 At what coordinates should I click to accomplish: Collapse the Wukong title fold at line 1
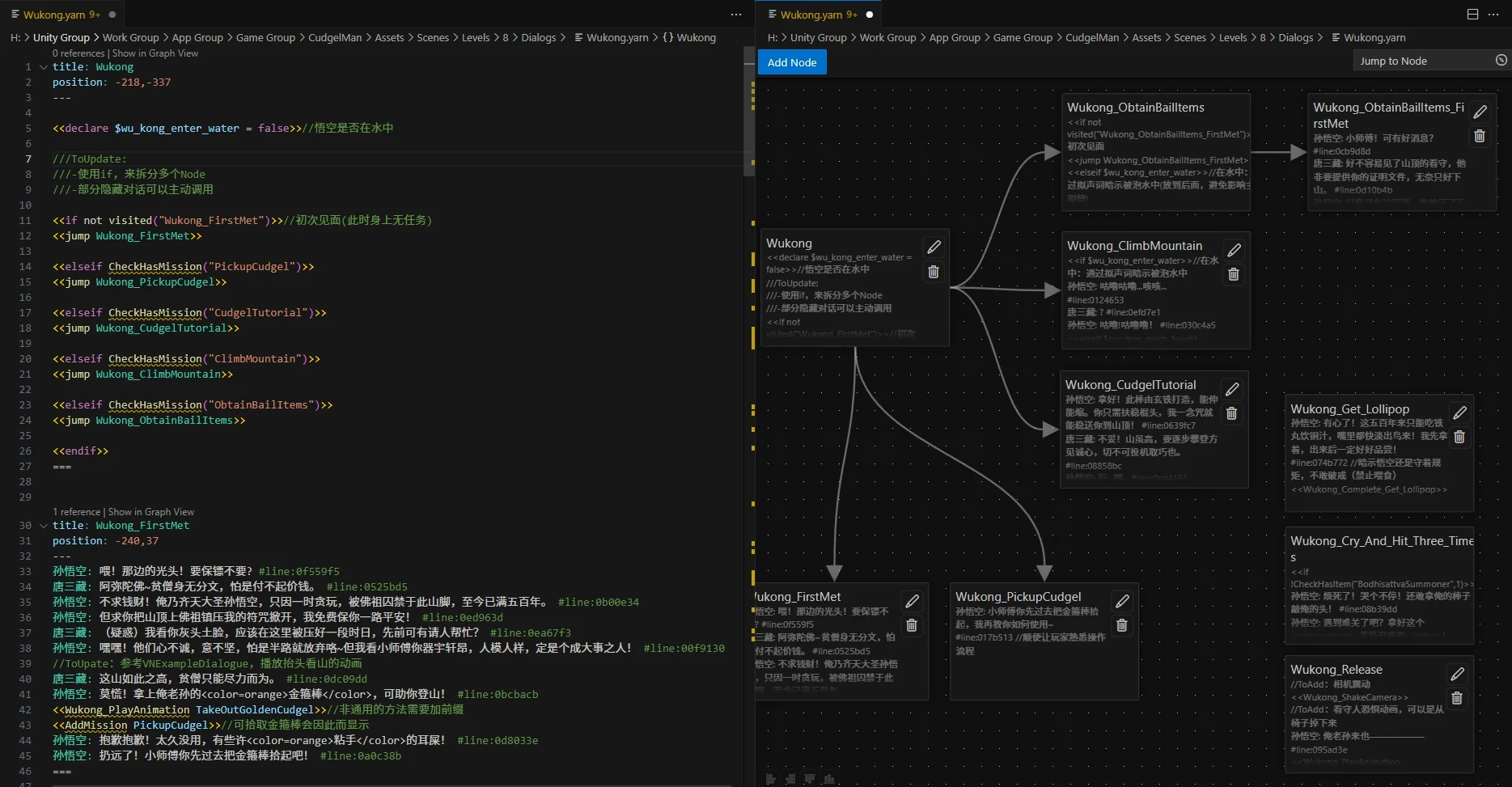tap(44, 67)
